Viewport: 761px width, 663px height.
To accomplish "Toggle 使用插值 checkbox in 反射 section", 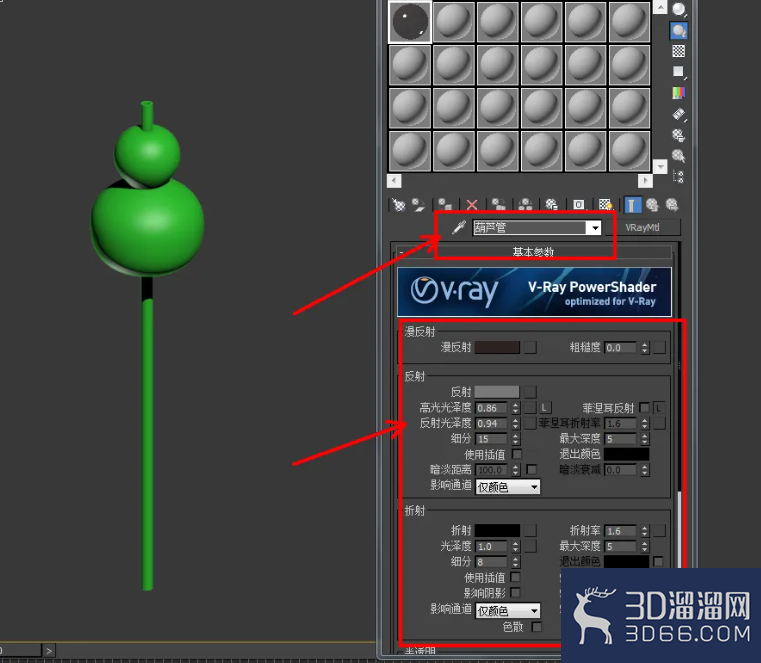I will coord(517,454).
